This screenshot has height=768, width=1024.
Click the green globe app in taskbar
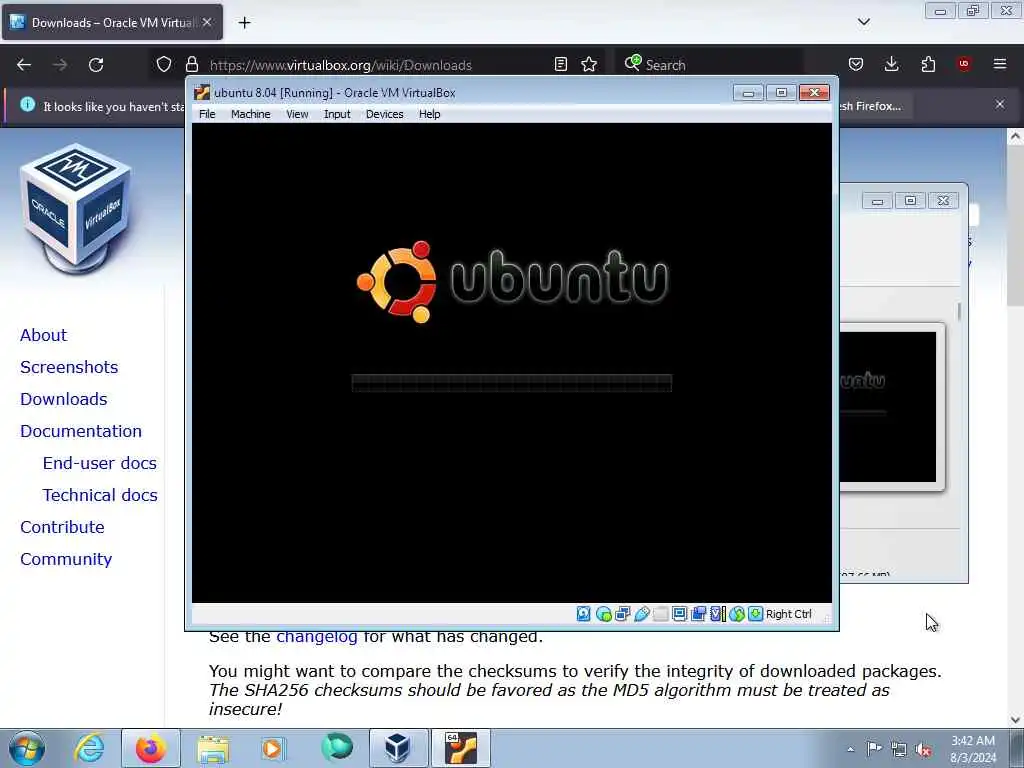(x=337, y=746)
